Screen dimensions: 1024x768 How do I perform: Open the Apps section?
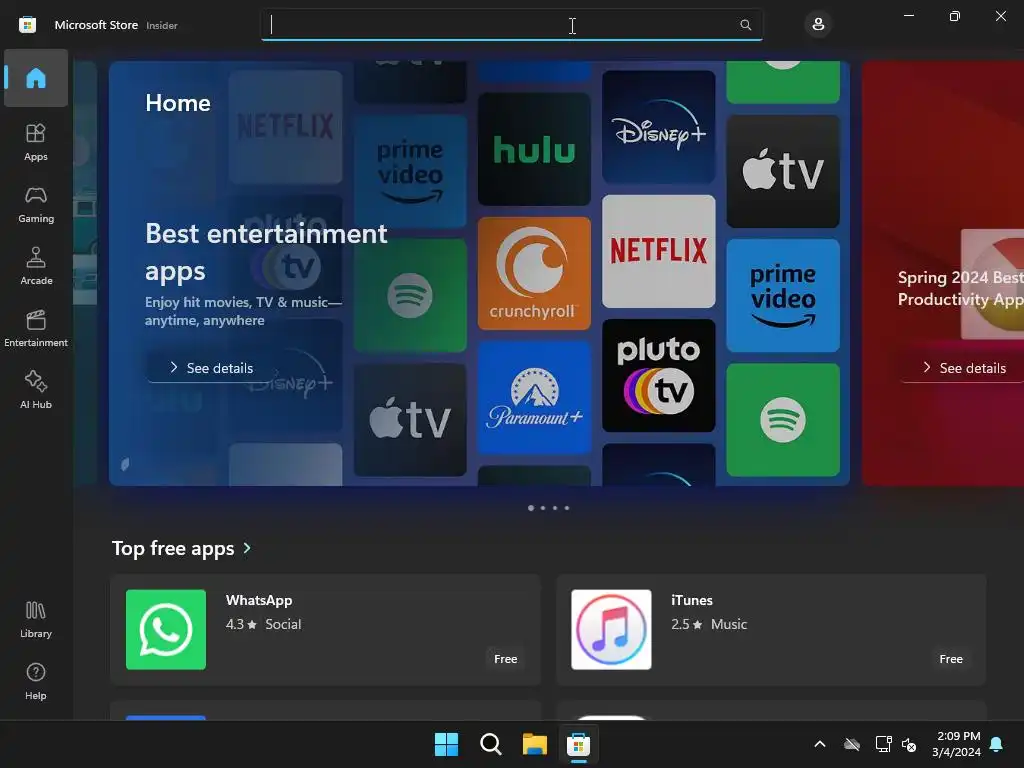tap(36, 142)
